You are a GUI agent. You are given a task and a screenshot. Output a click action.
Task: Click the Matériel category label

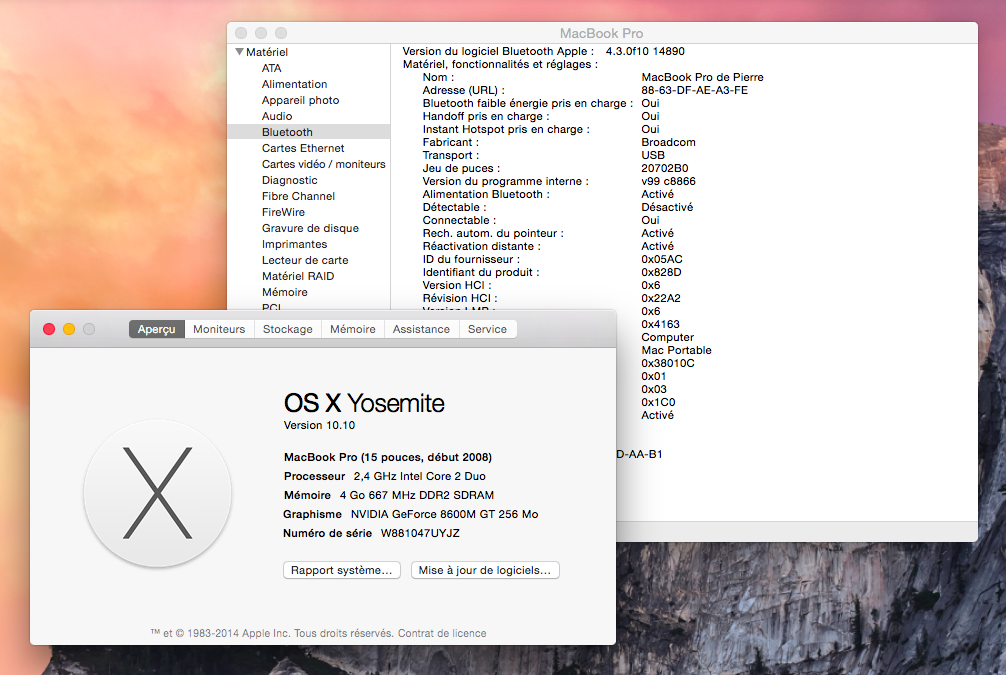click(x=267, y=52)
